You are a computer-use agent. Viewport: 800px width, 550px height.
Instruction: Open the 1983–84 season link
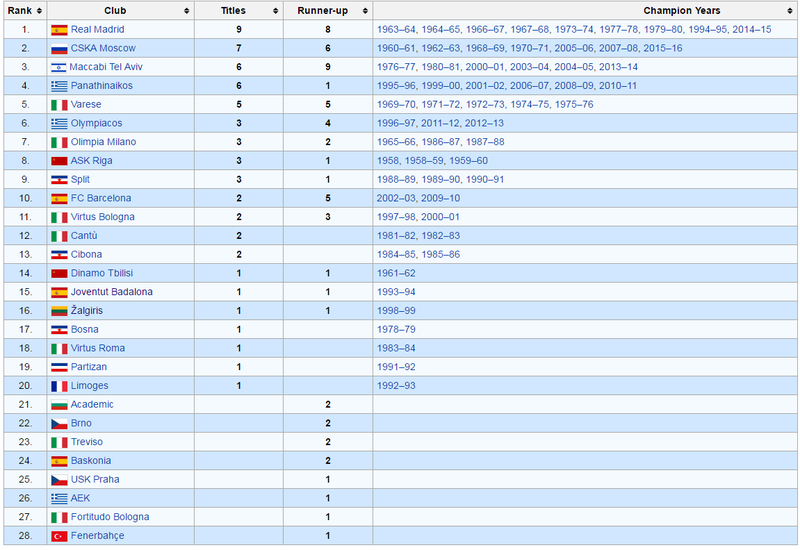[x=396, y=348]
